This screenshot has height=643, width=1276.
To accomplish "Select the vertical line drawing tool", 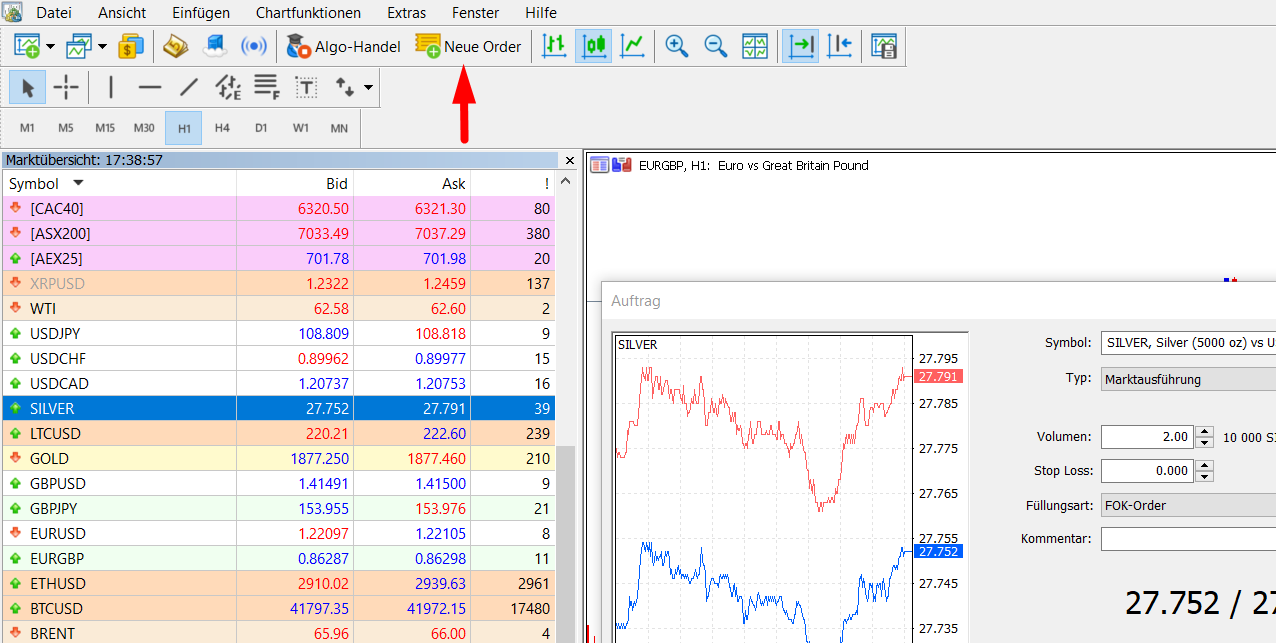I will point(110,88).
